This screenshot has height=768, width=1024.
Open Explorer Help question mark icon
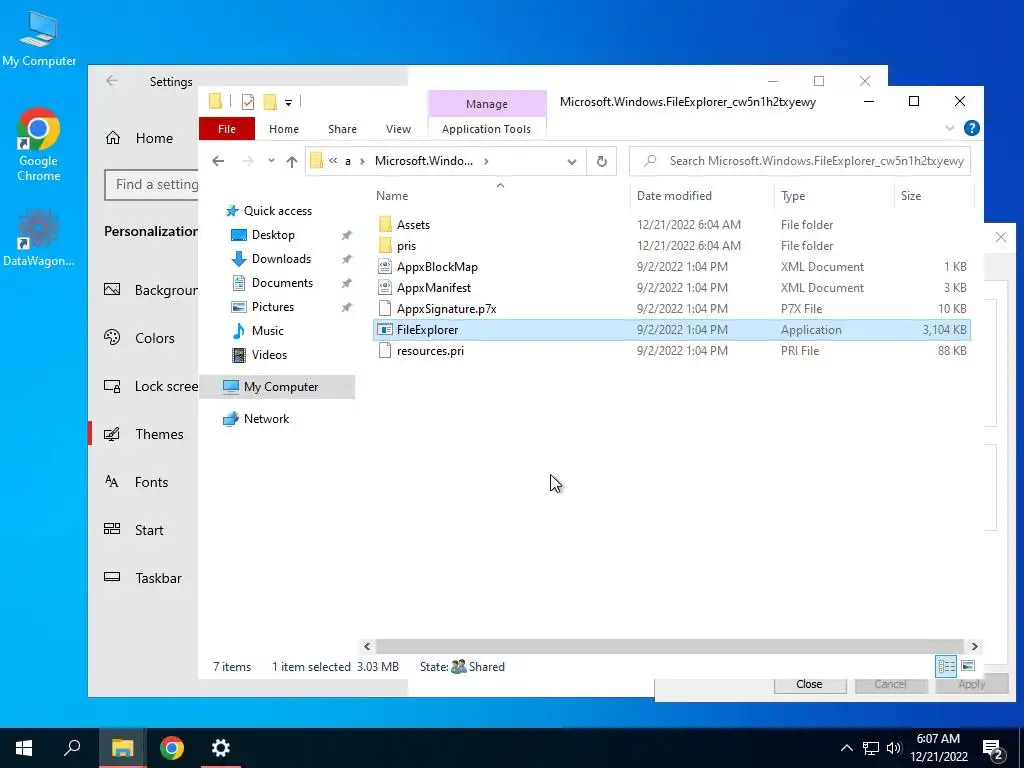971,128
